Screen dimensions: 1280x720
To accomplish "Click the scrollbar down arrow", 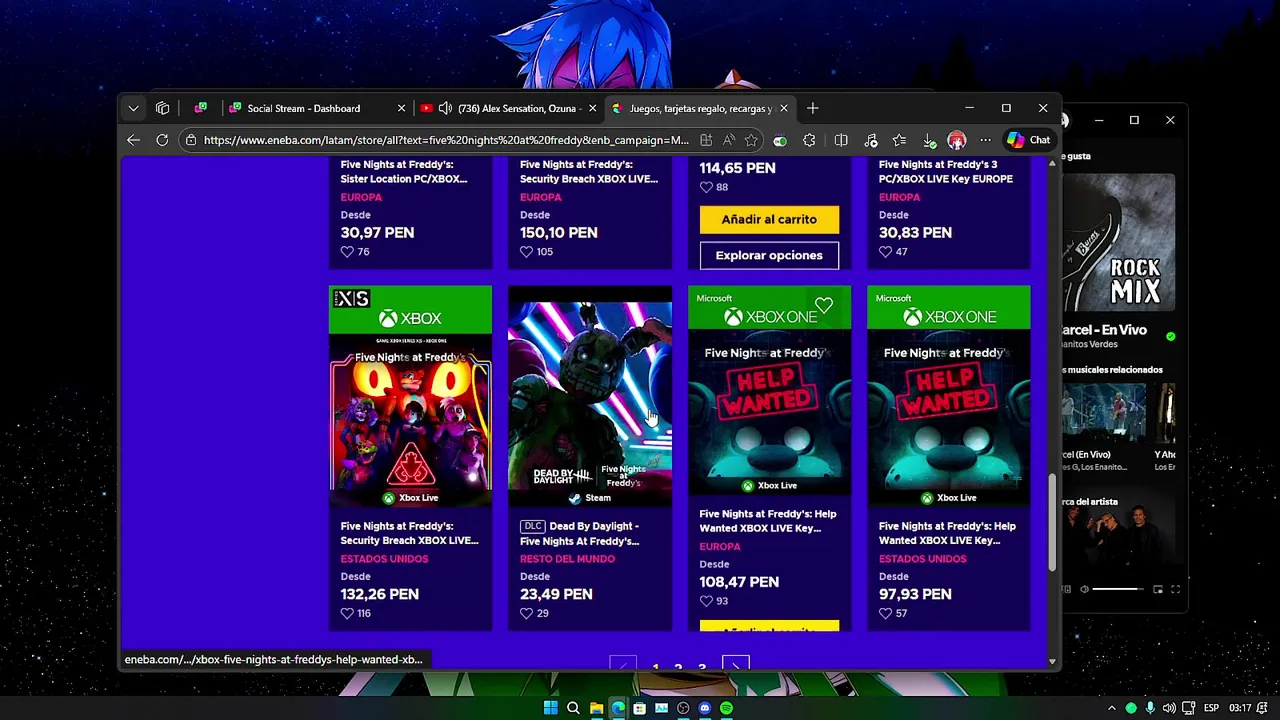I will pyautogui.click(x=1052, y=661).
